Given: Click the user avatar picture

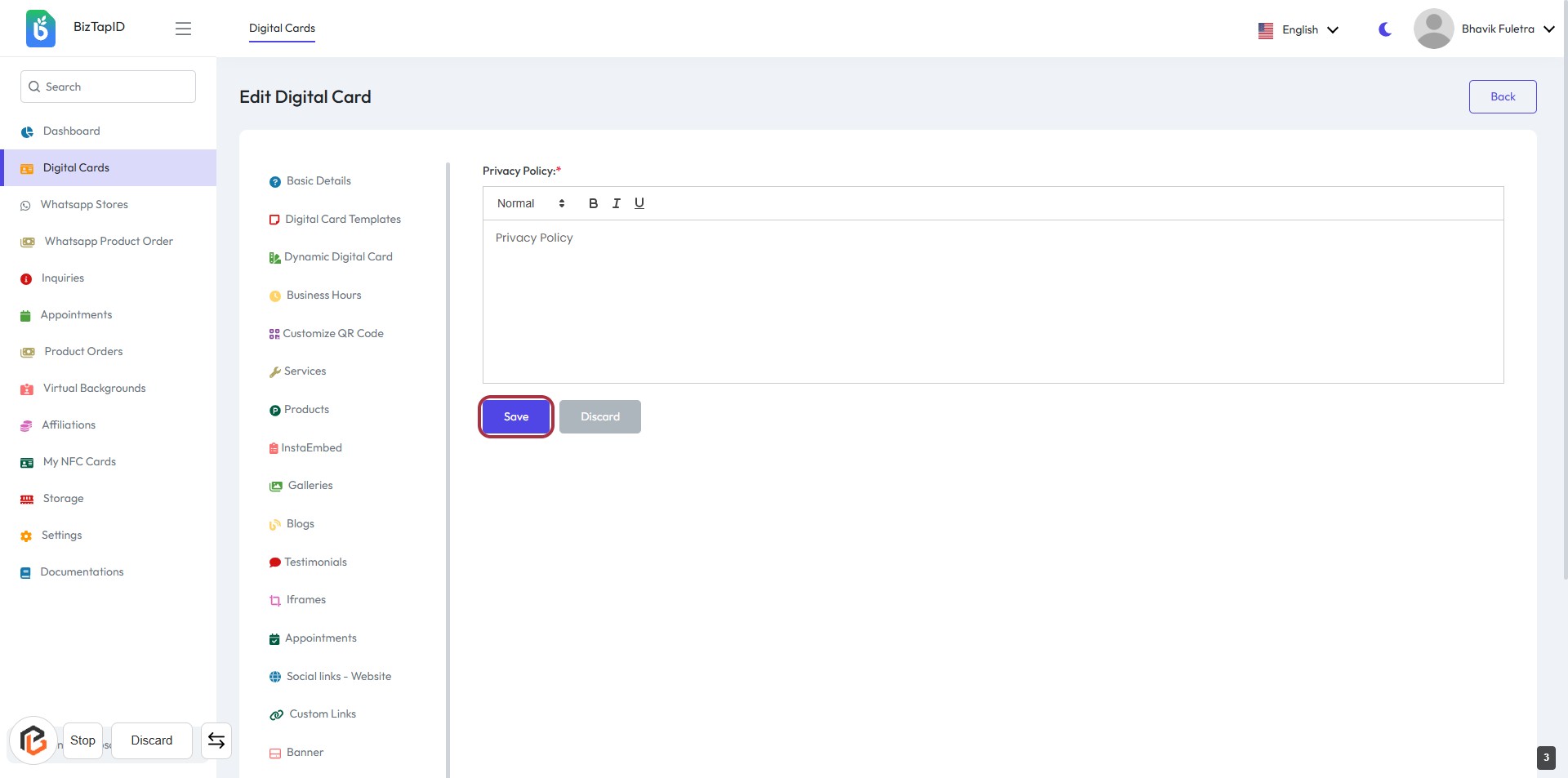Looking at the screenshot, I should tap(1432, 29).
